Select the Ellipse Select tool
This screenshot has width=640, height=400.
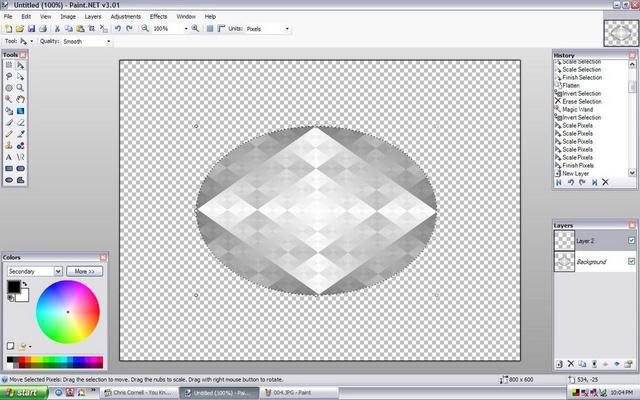[9, 88]
